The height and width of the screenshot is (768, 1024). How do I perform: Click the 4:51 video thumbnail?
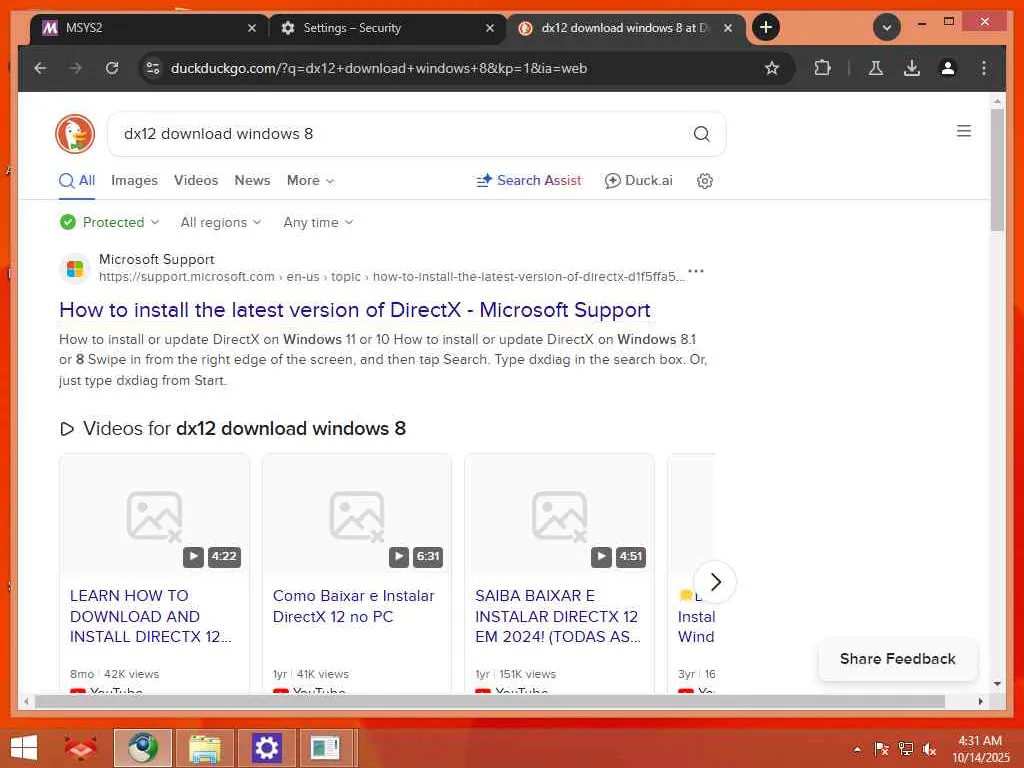[x=559, y=515]
